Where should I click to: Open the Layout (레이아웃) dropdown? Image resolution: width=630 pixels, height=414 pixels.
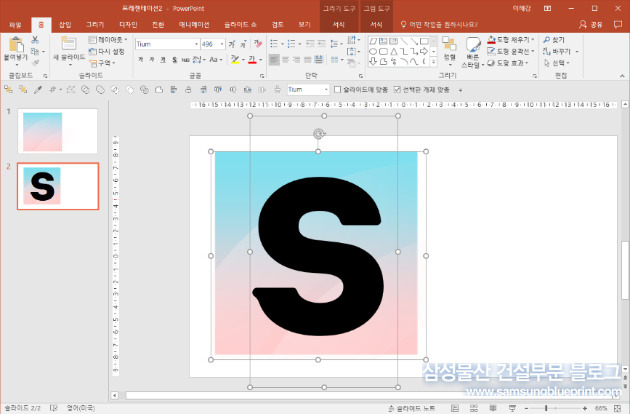[x=108, y=39]
